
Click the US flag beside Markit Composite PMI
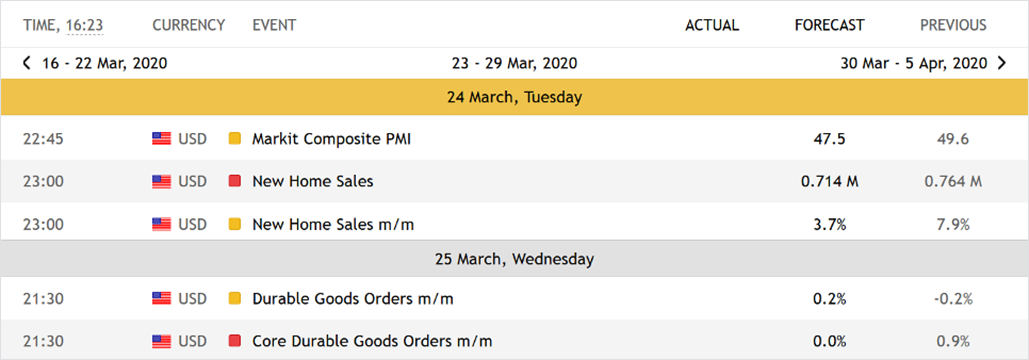tap(161, 139)
